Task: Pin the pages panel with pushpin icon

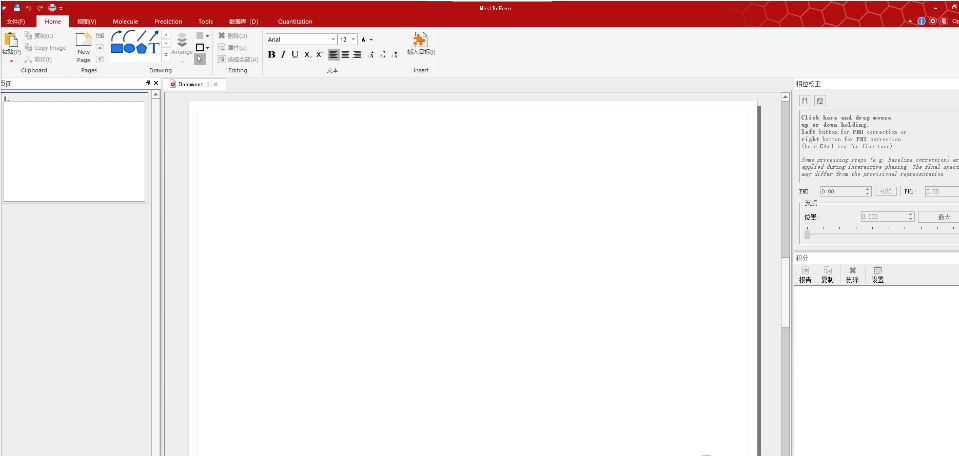Action: click(x=148, y=83)
